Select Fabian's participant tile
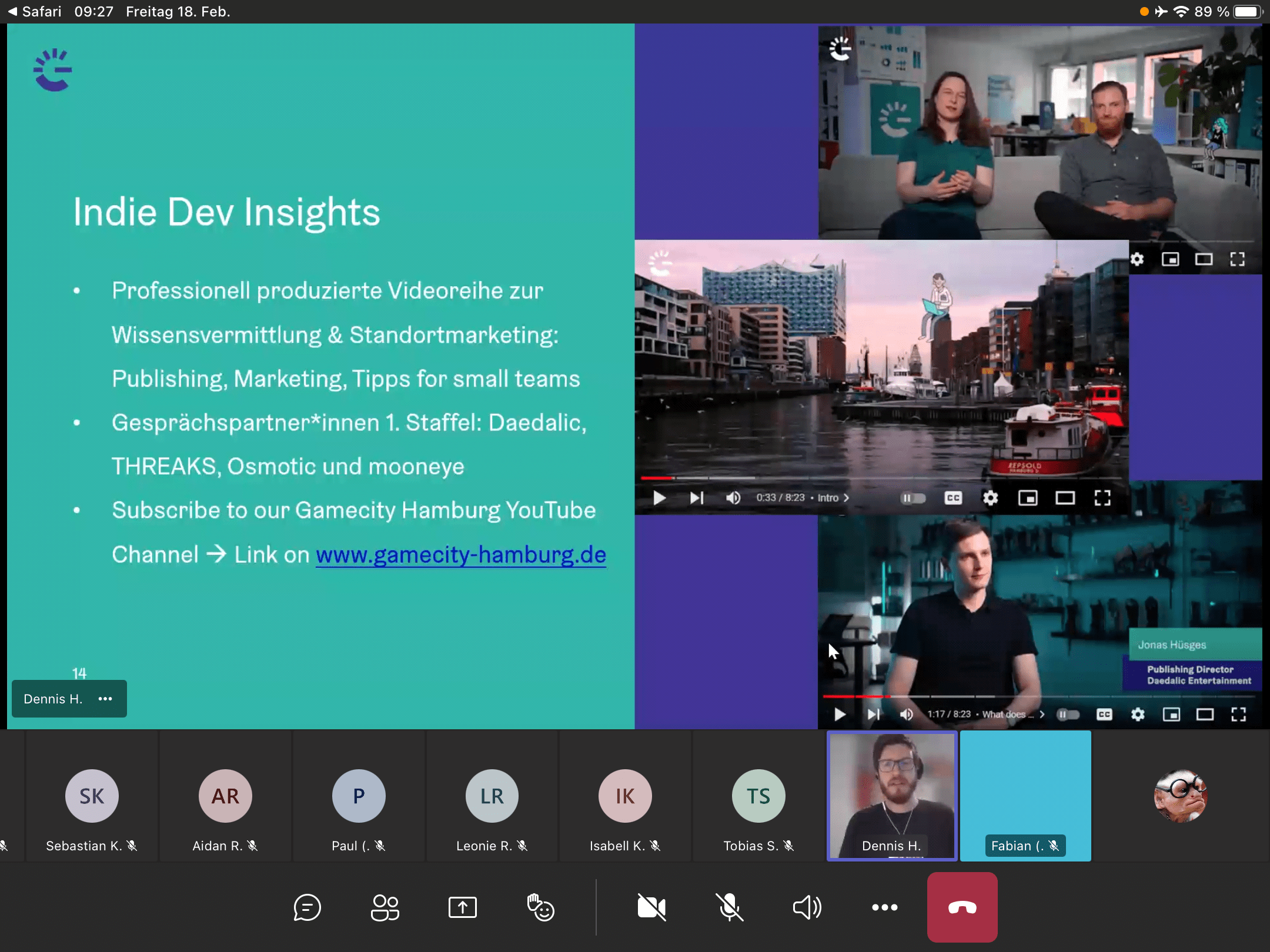 (1025, 796)
